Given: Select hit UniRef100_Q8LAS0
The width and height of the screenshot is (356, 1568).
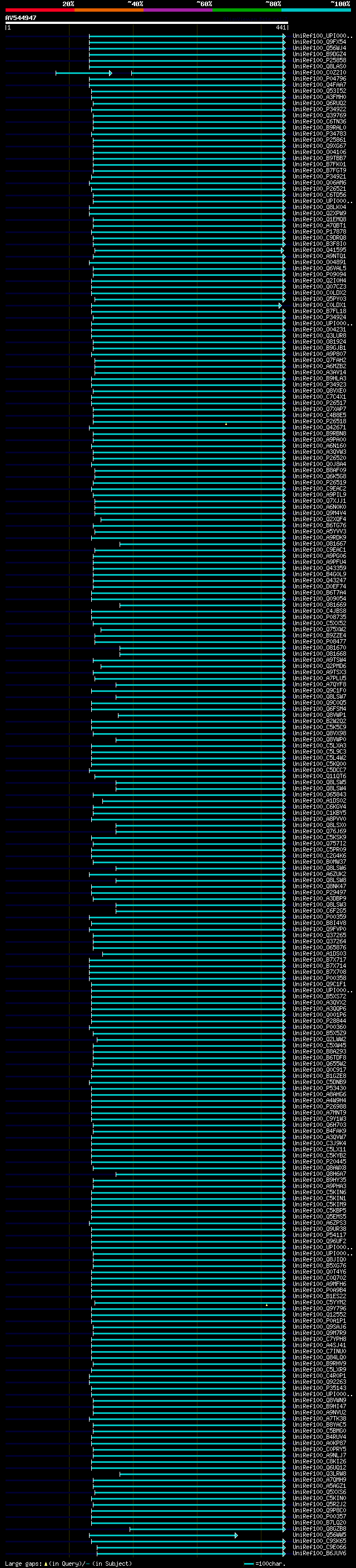Looking at the screenshot, I should (x=319, y=66).
